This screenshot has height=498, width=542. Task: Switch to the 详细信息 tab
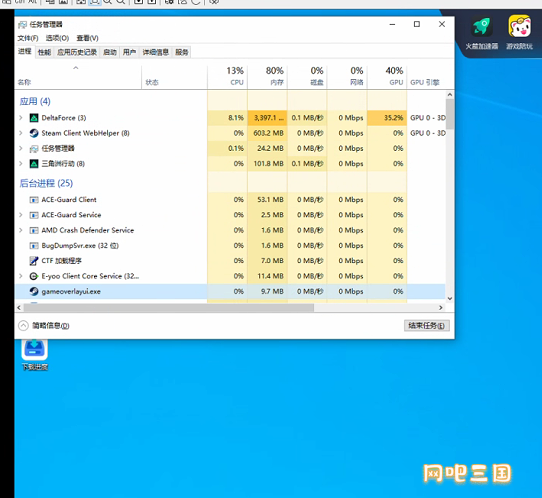(x=156, y=52)
